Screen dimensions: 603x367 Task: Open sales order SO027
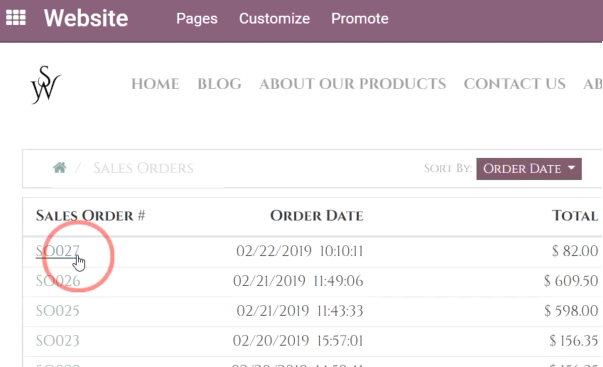click(x=58, y=251)
